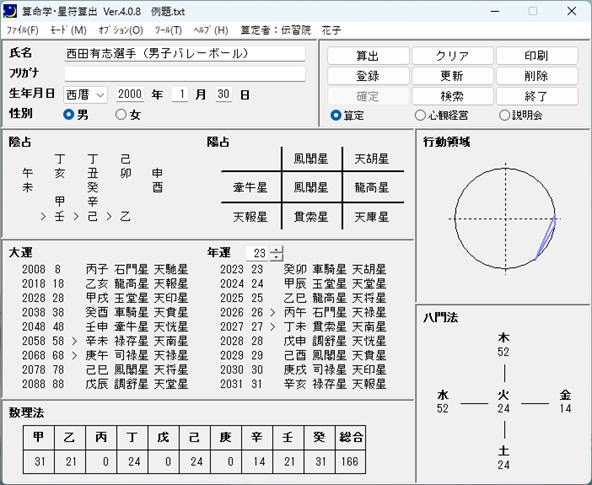
Task: Increase the 年運 age spinner value
Action: pos(276,249)
